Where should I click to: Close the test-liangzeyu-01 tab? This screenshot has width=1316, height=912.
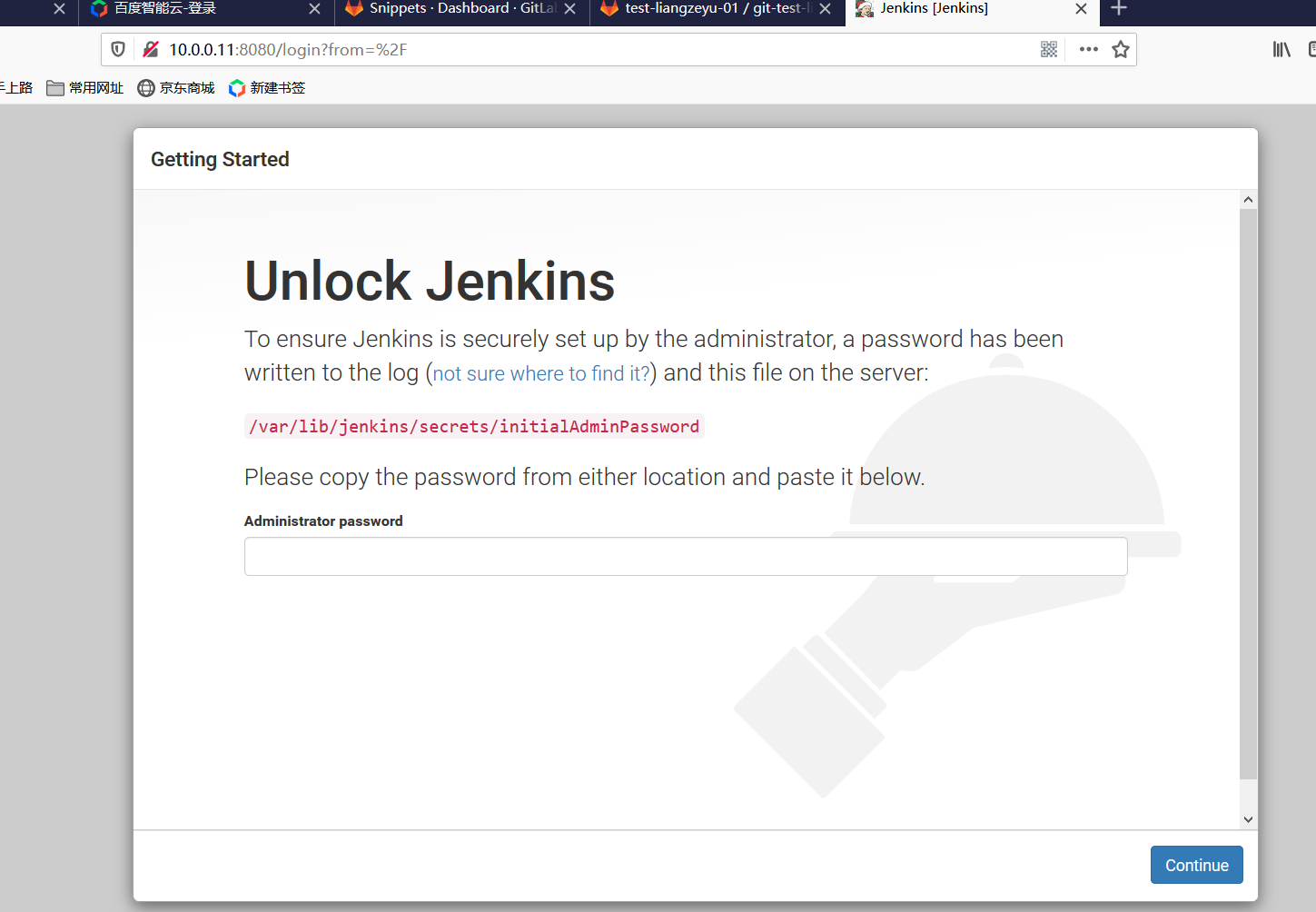tap(825, 9)
